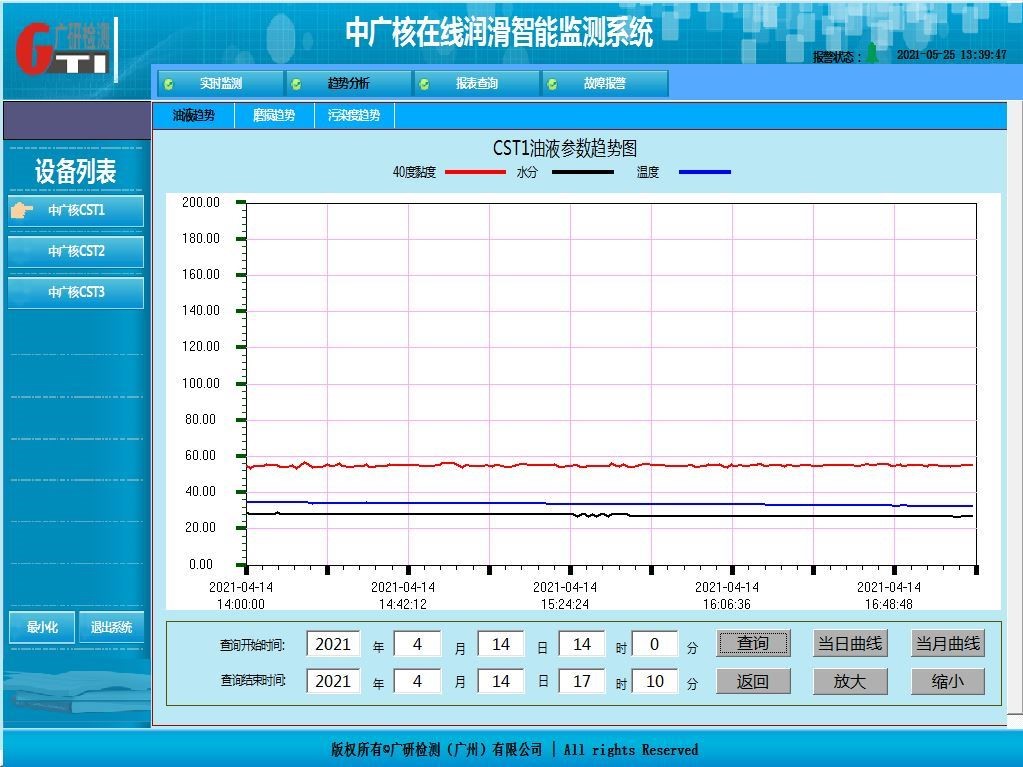The width and height of the screenshot is (1023, 767).
Task: Click the x-axis label 16:48:48
Action: pos(889,605)
